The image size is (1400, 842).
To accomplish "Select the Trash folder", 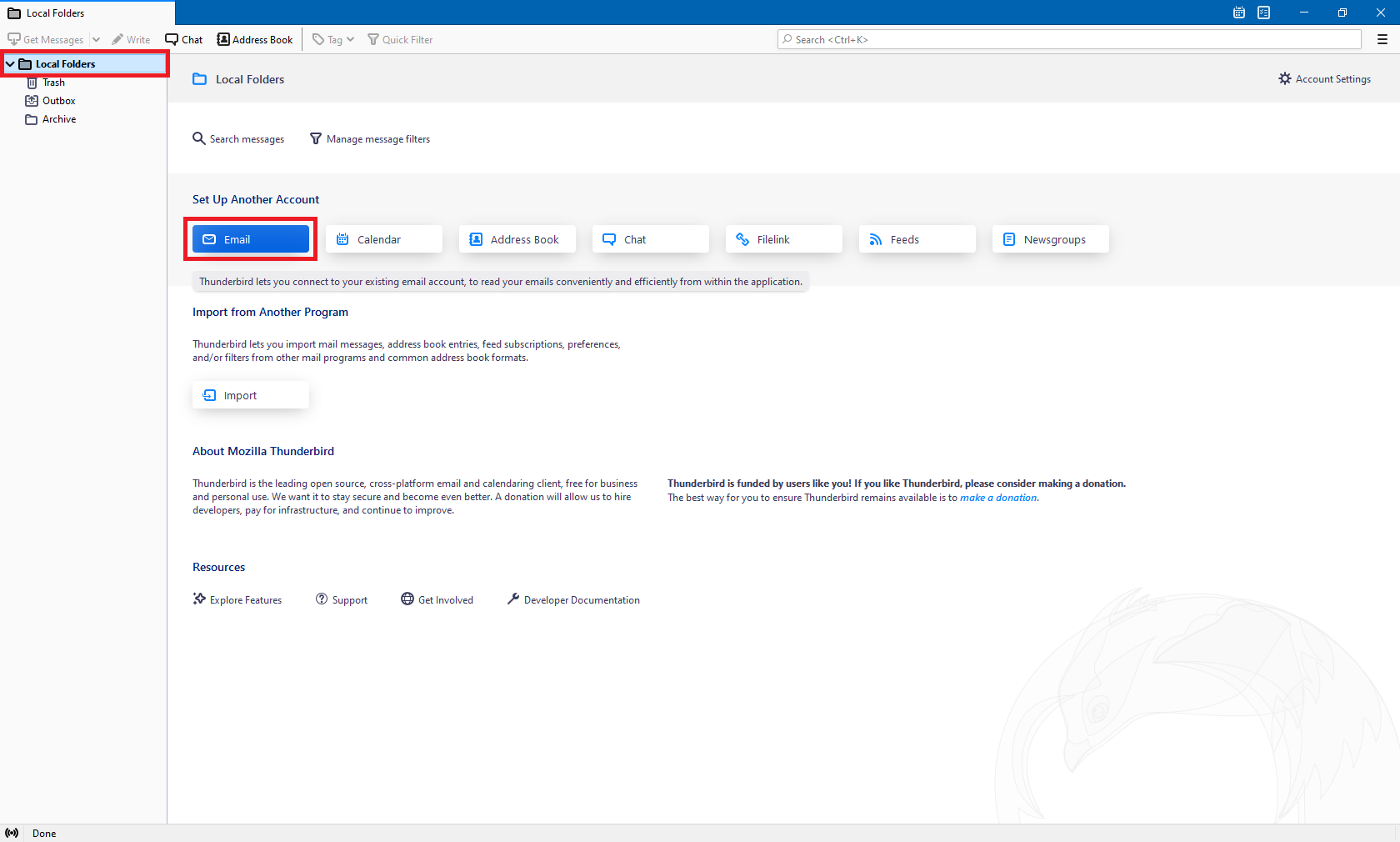I will click(53, 83).
